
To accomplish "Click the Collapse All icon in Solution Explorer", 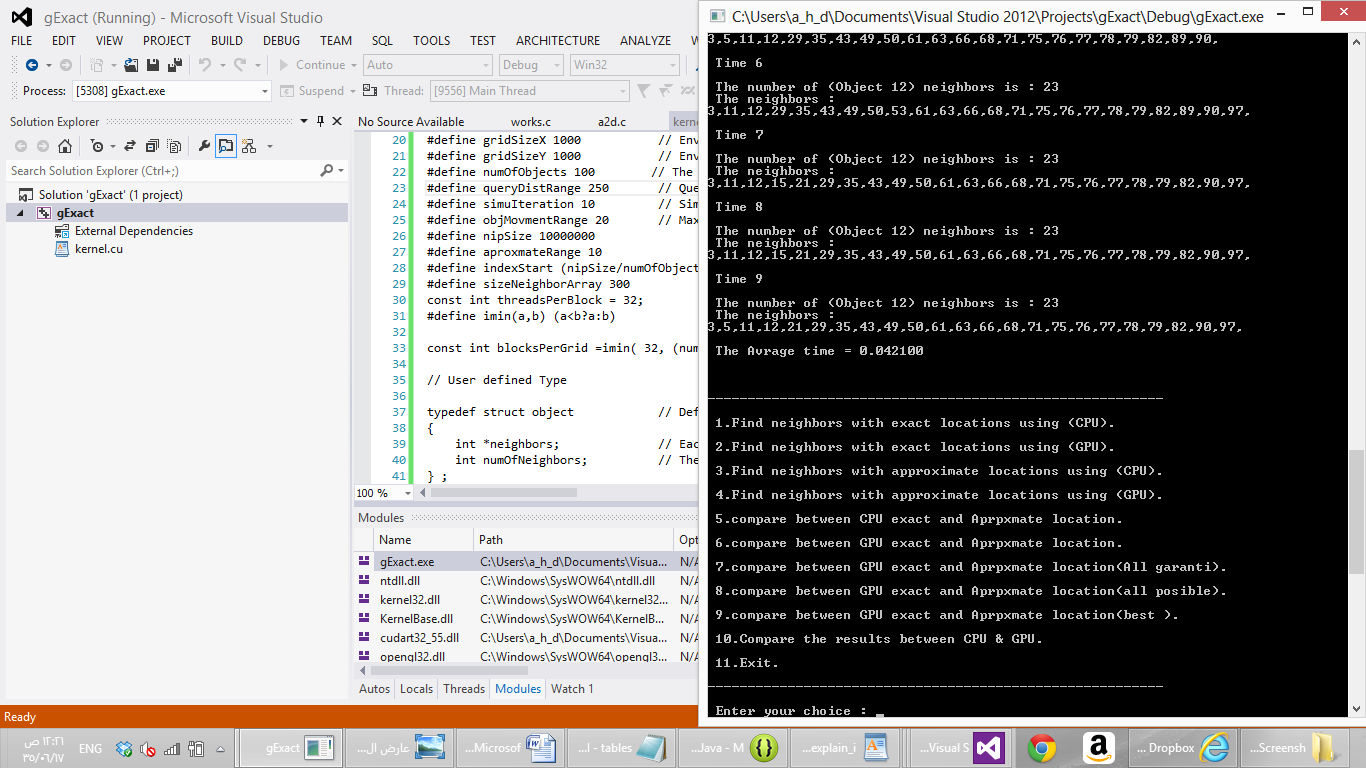I will (152, 146).
